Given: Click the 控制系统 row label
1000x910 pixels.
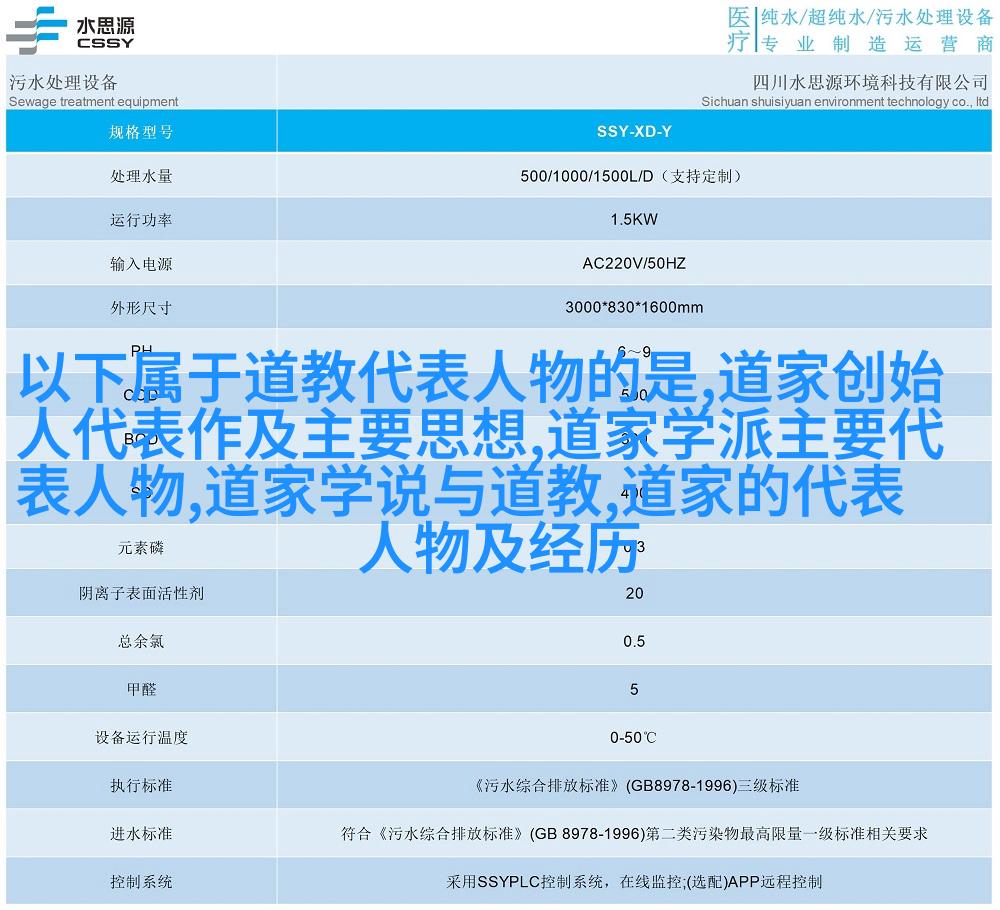Looking at the screenshot, I should point(141,882).
